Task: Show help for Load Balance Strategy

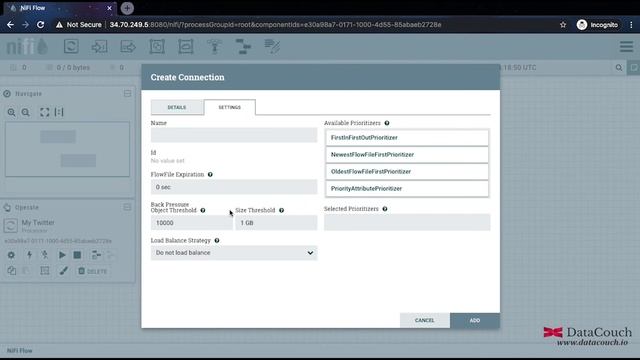Action: pyautogui.click(x=217, y=240)
